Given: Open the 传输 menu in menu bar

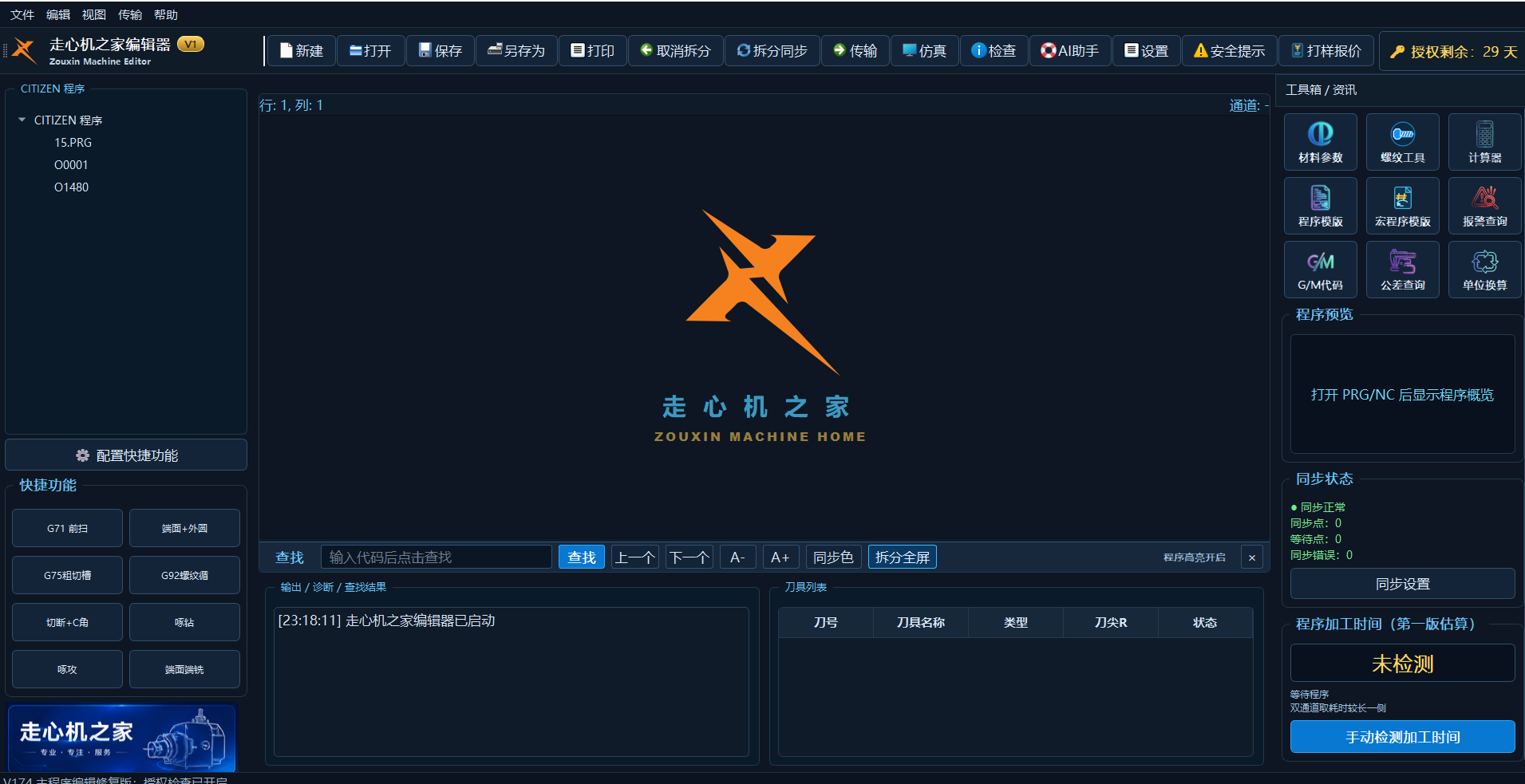Looking at the screenshot, I should [130, 14].
